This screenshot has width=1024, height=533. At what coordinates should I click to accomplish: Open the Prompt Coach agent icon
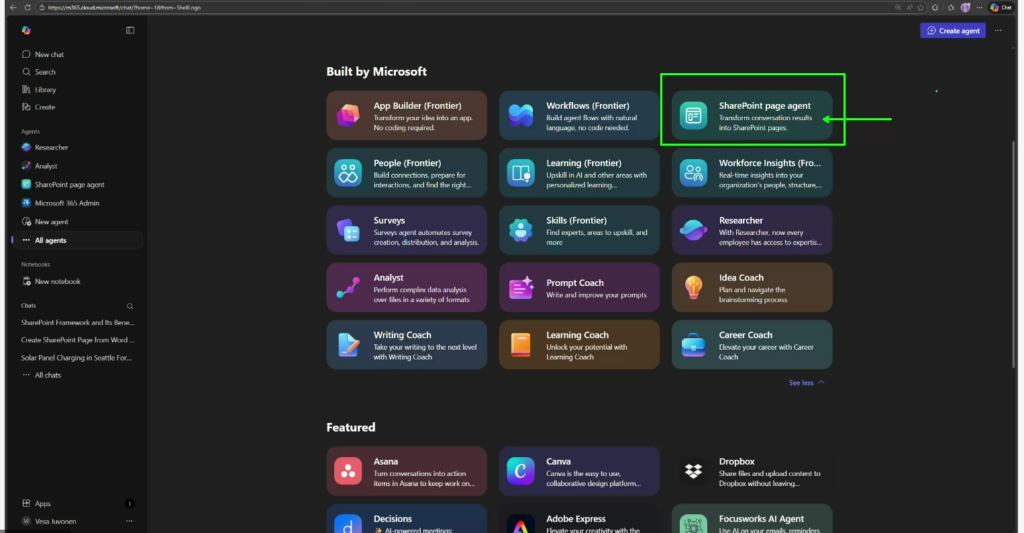(x=521, y=288)
